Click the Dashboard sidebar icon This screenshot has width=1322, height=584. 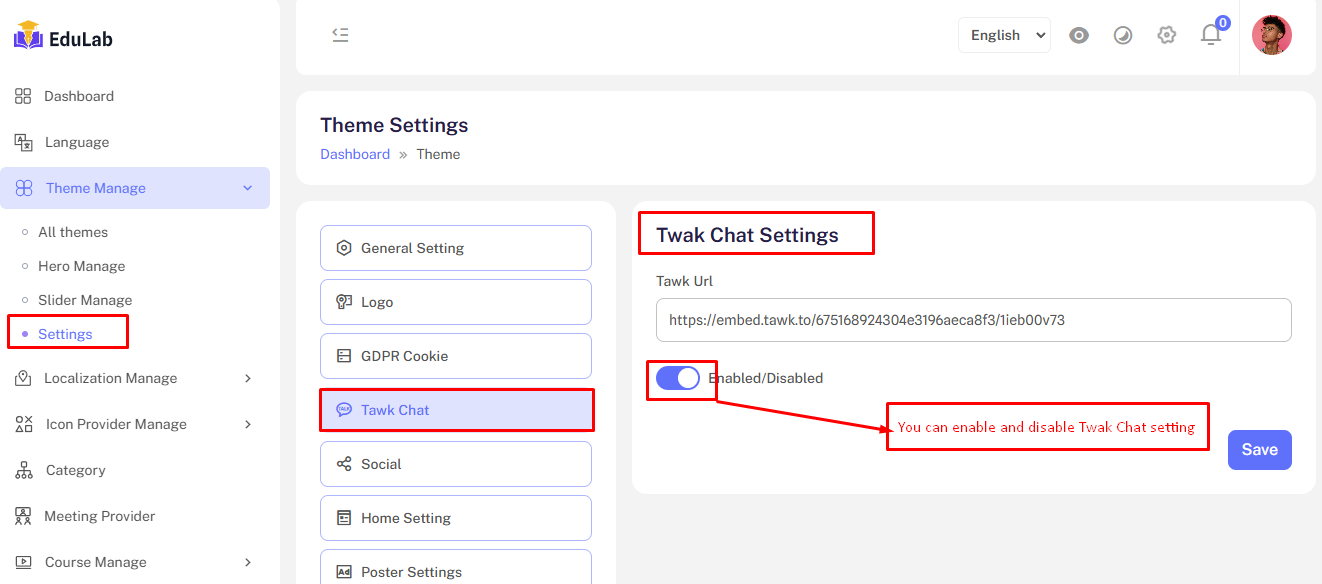(x=23, y=96)
